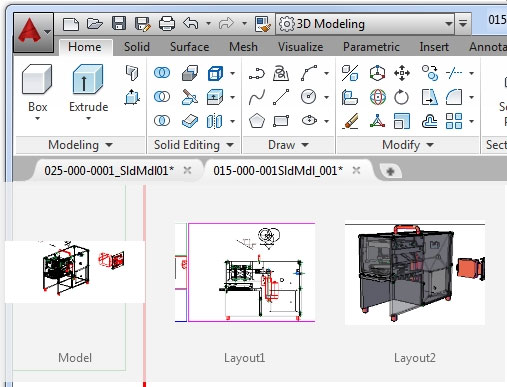Open the Parametric ribbon tab
This screenshot has width=507, height=387.
(x=371, y=47)
